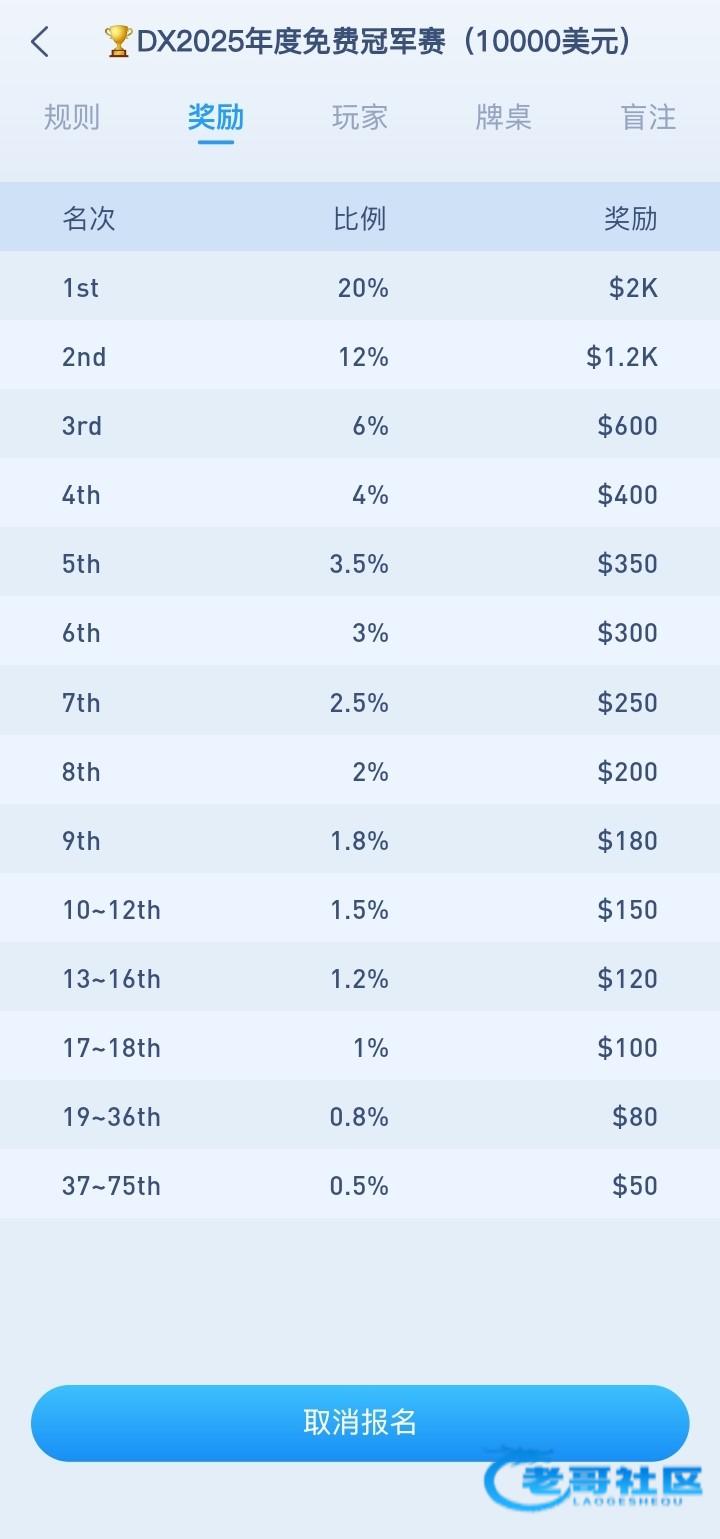Switch to the 牌桌 tab
The width and height of the screenshot is (720, 1539).
pyautogui.click(x=503, y=118)
